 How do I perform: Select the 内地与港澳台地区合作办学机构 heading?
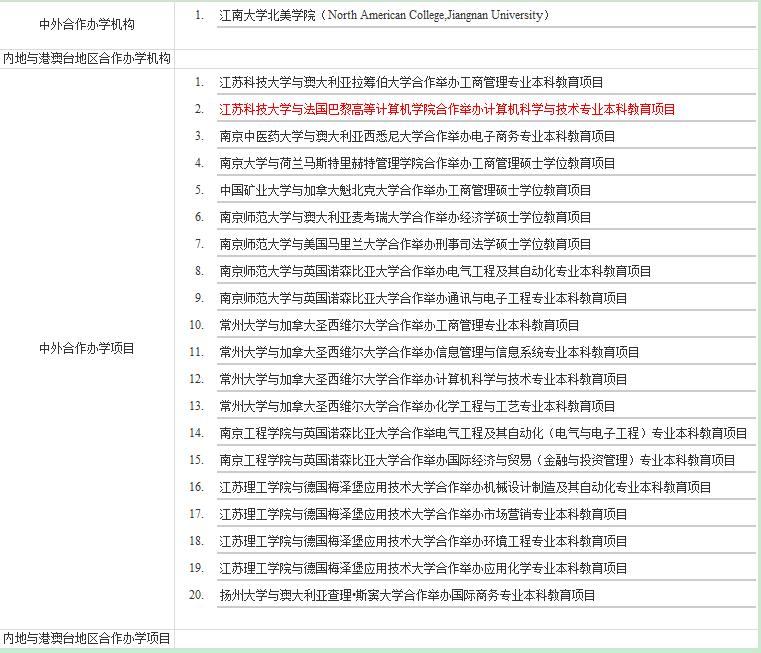(87, 59)
